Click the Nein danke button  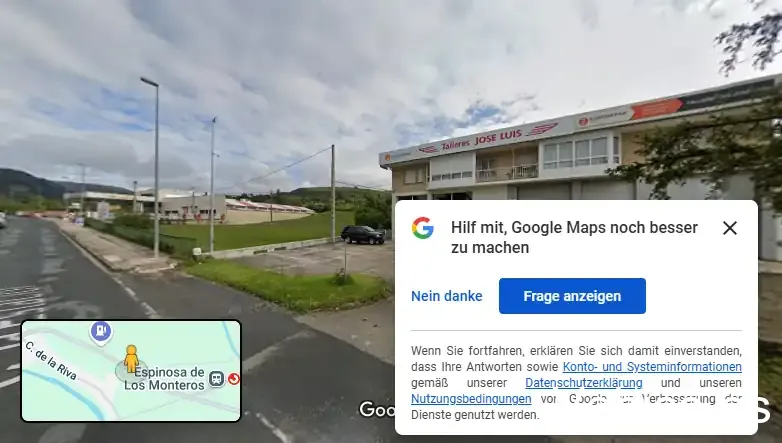446,296
